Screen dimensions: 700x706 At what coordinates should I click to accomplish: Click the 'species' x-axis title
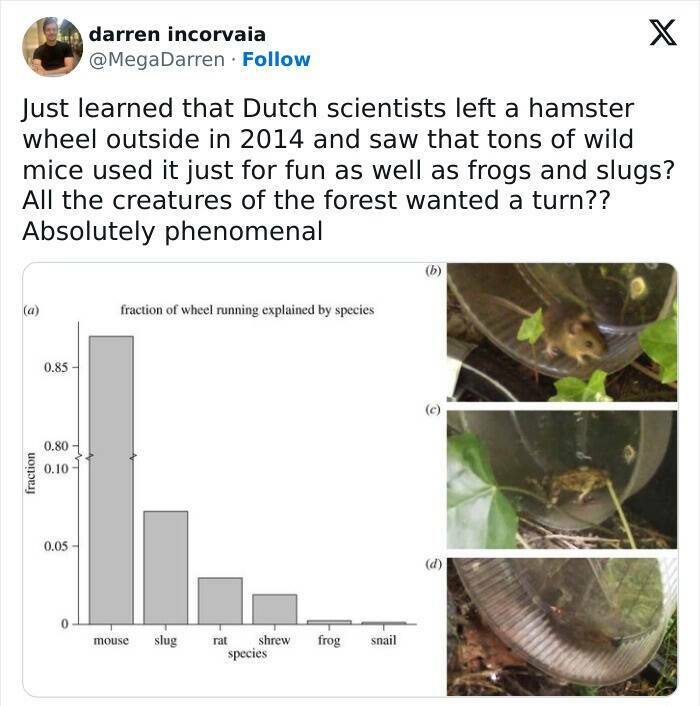point(246,653)
